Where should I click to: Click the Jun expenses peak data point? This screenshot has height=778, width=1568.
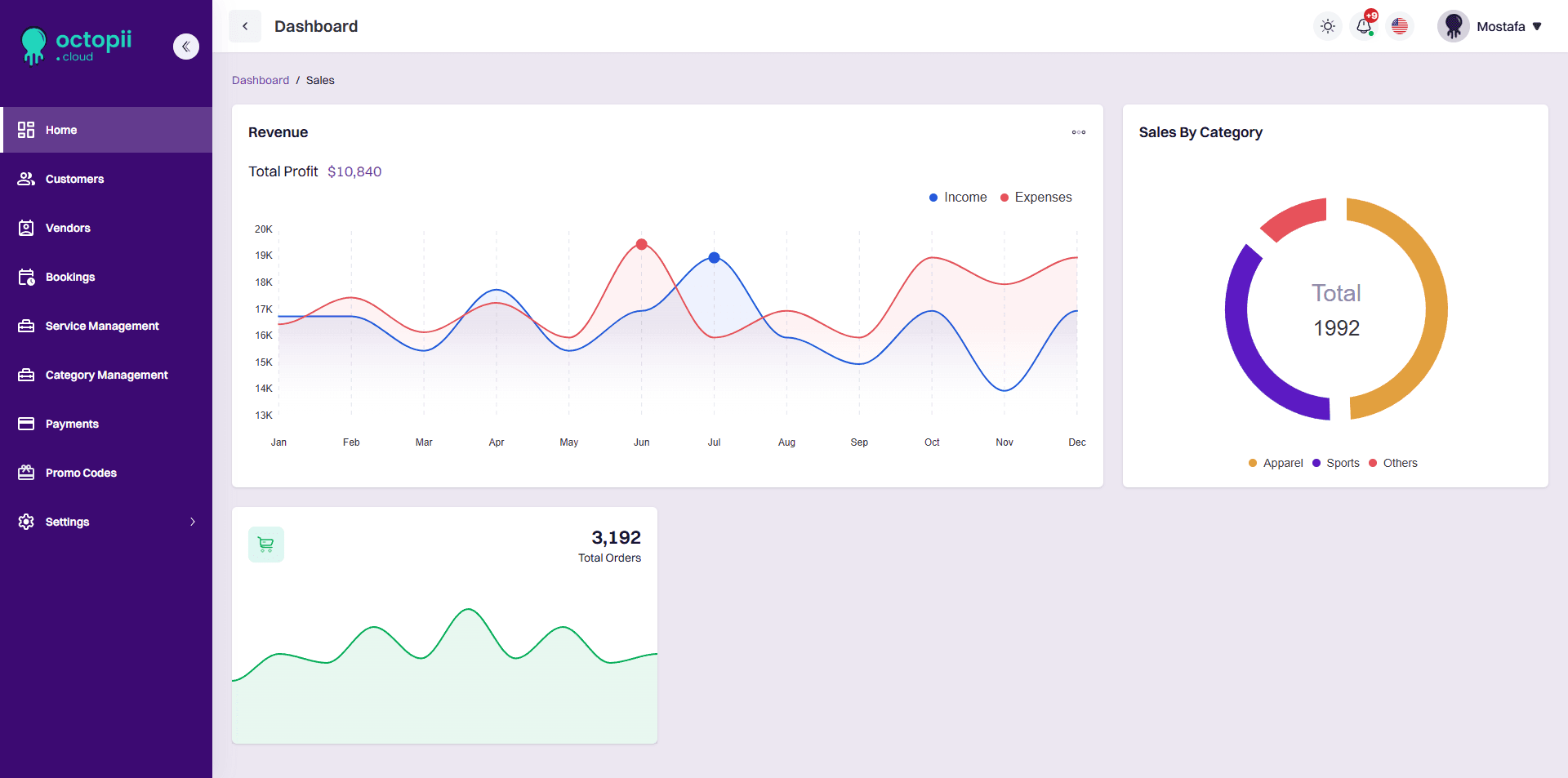[x=642, y=245]
